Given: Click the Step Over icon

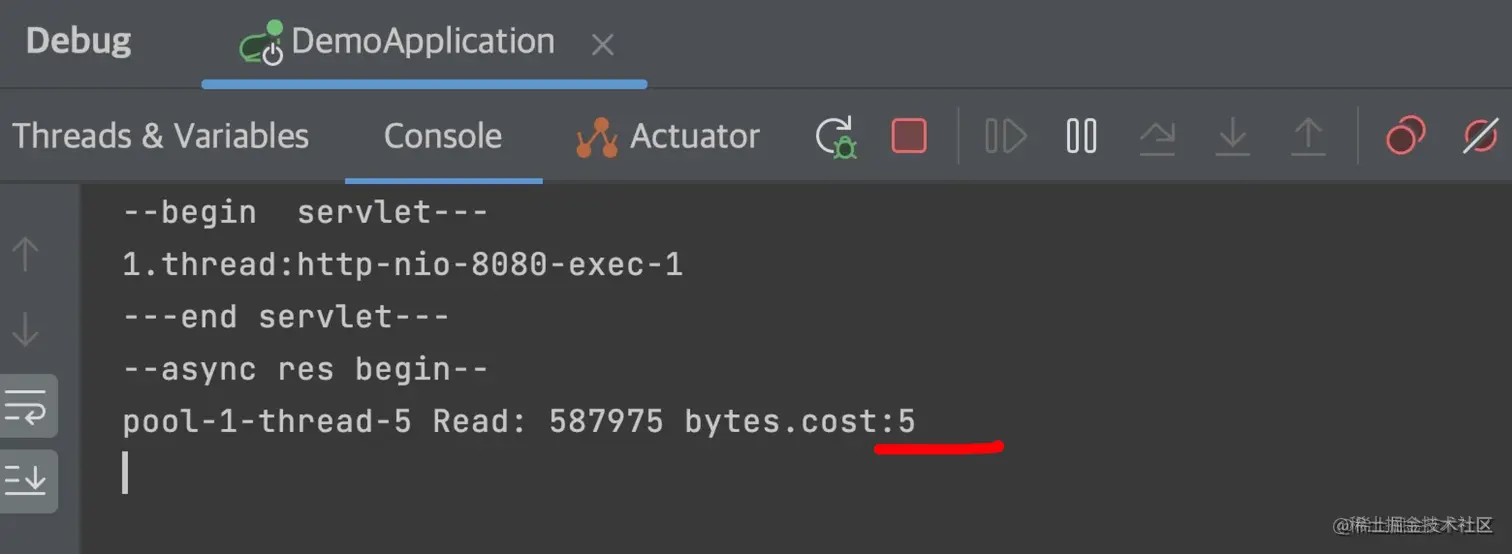Looking at the screenshot, I should 1157,137.
